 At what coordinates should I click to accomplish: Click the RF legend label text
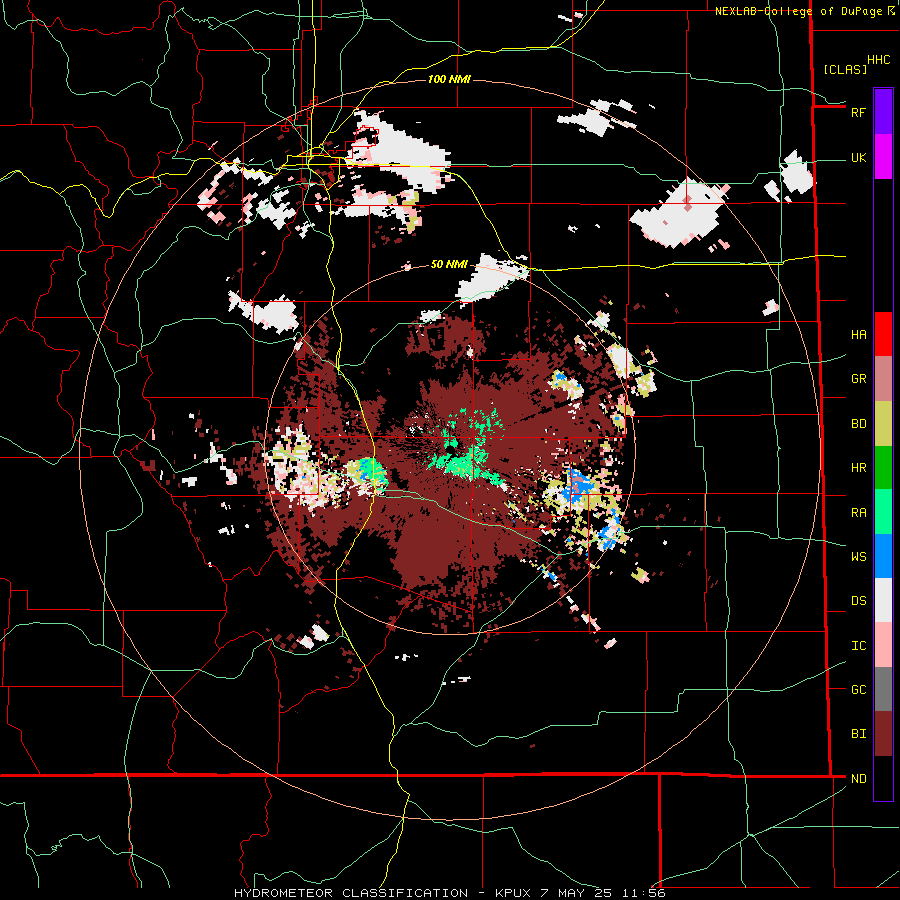(858, 112)
